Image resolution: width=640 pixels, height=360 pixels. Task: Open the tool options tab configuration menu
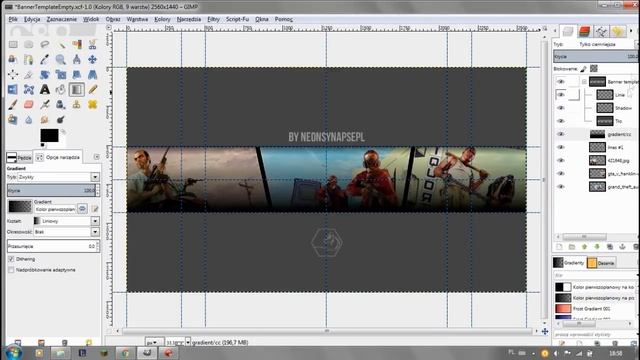click(97, 157)
